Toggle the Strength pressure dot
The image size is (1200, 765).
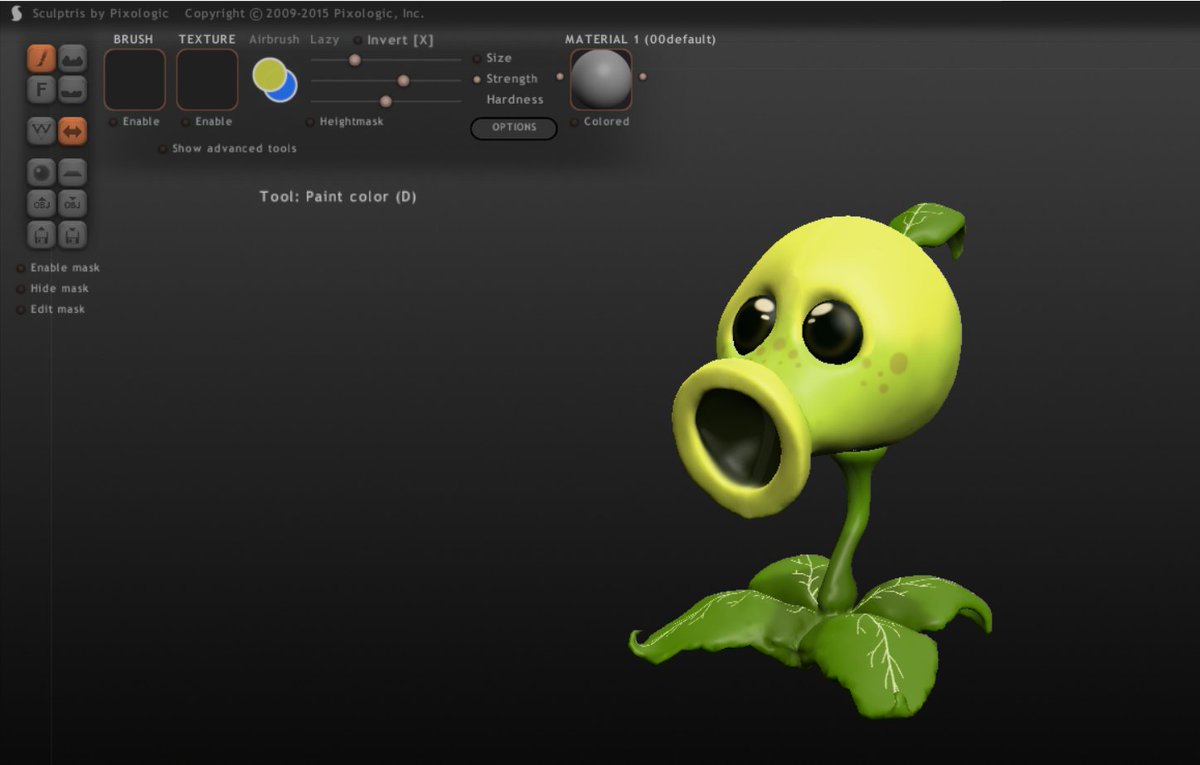point(477,79)
